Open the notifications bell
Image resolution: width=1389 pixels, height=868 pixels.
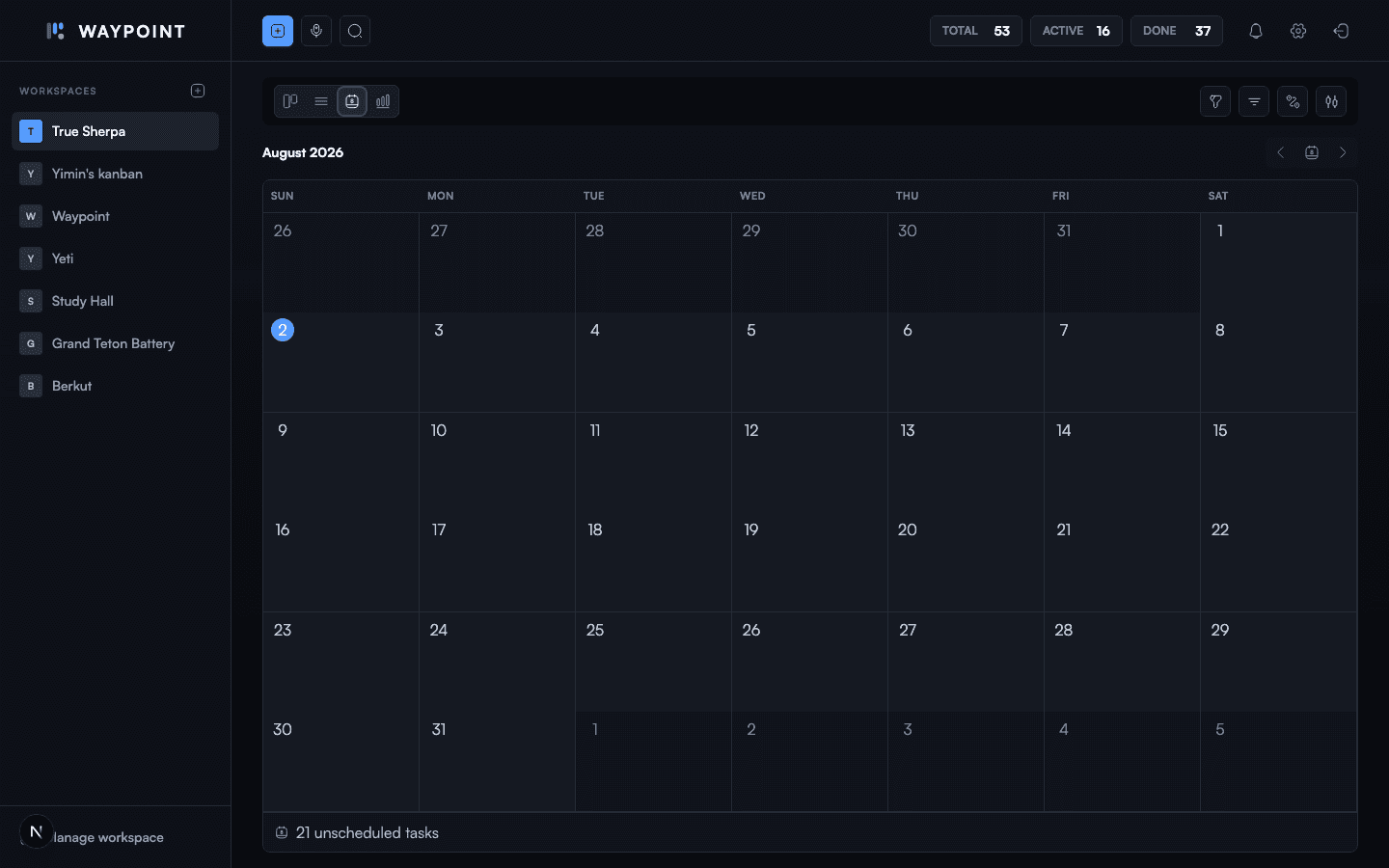1256,31
